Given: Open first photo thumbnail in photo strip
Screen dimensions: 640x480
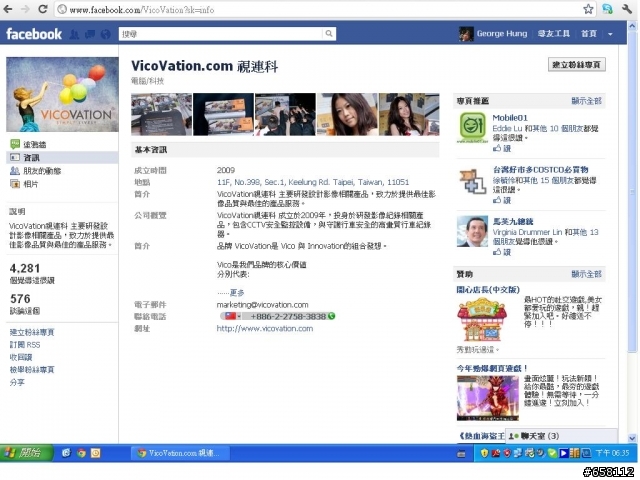Looking at the screenshot, I should coord(161,114).
